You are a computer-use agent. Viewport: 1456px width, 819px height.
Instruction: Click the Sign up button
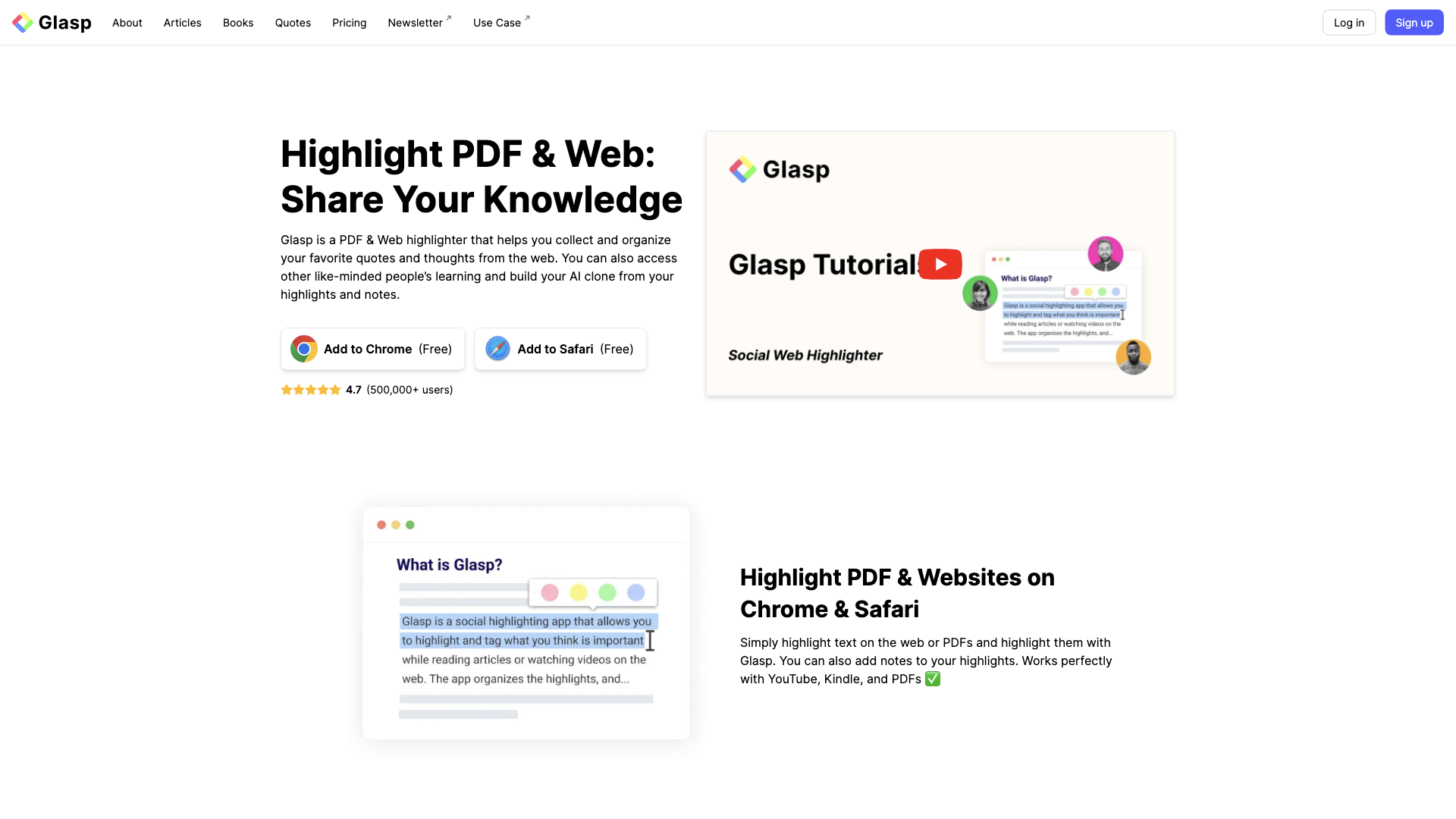[x=1414, y=23]
